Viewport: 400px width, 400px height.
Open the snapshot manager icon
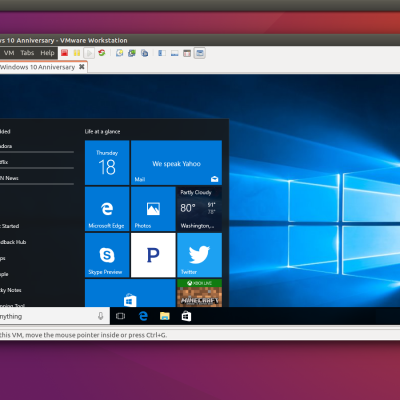click(x=145, y=53)
